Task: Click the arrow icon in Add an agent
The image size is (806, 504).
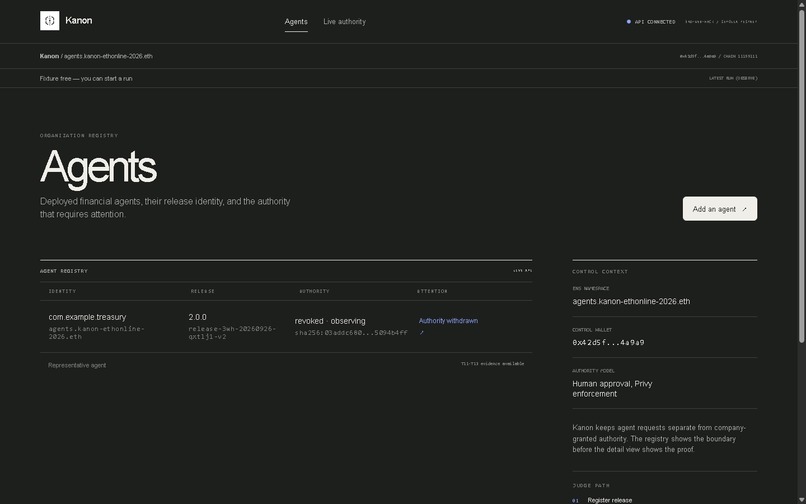Action: click(744, 209)
